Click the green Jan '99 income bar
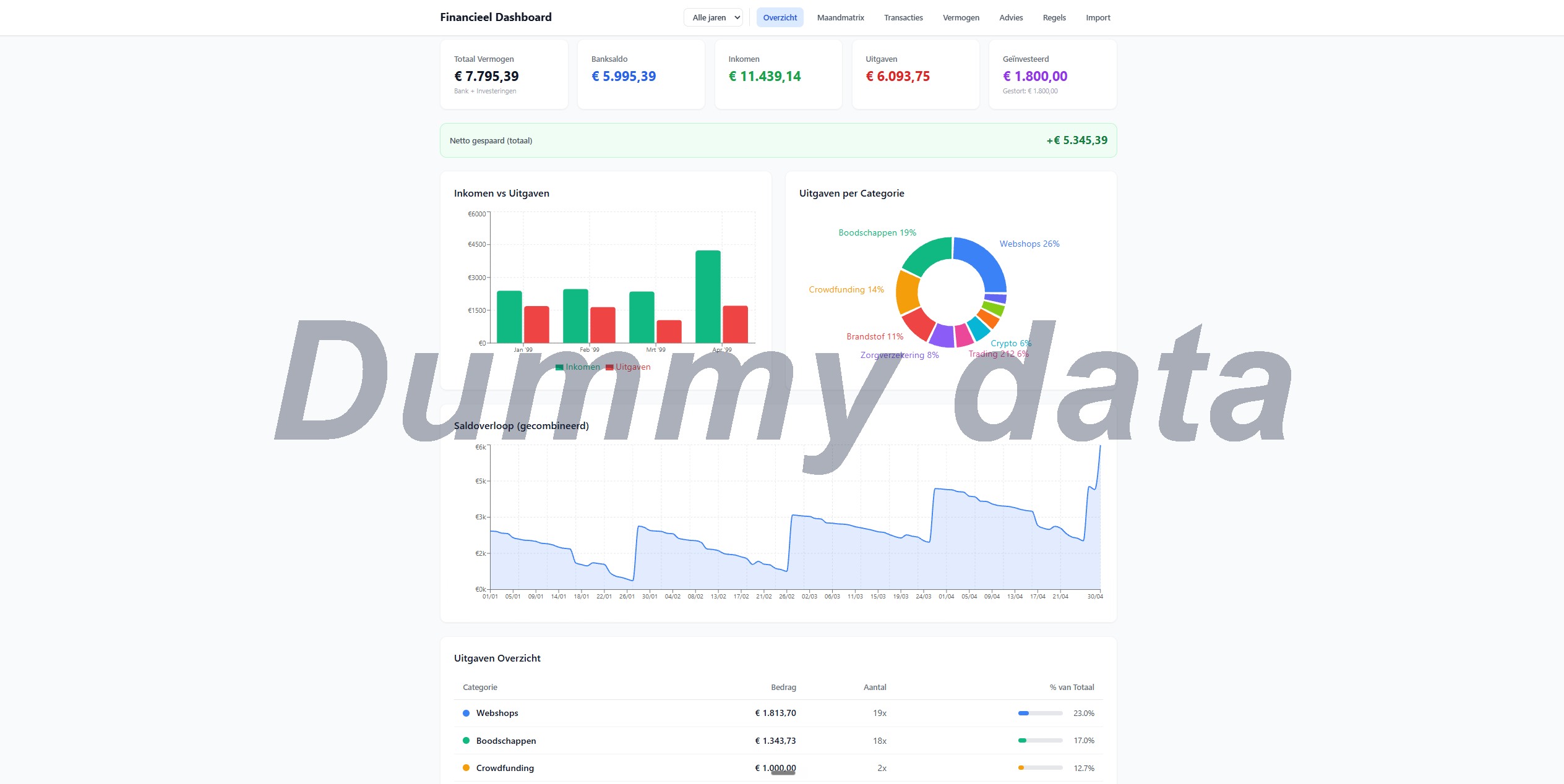 coord(509,317)
